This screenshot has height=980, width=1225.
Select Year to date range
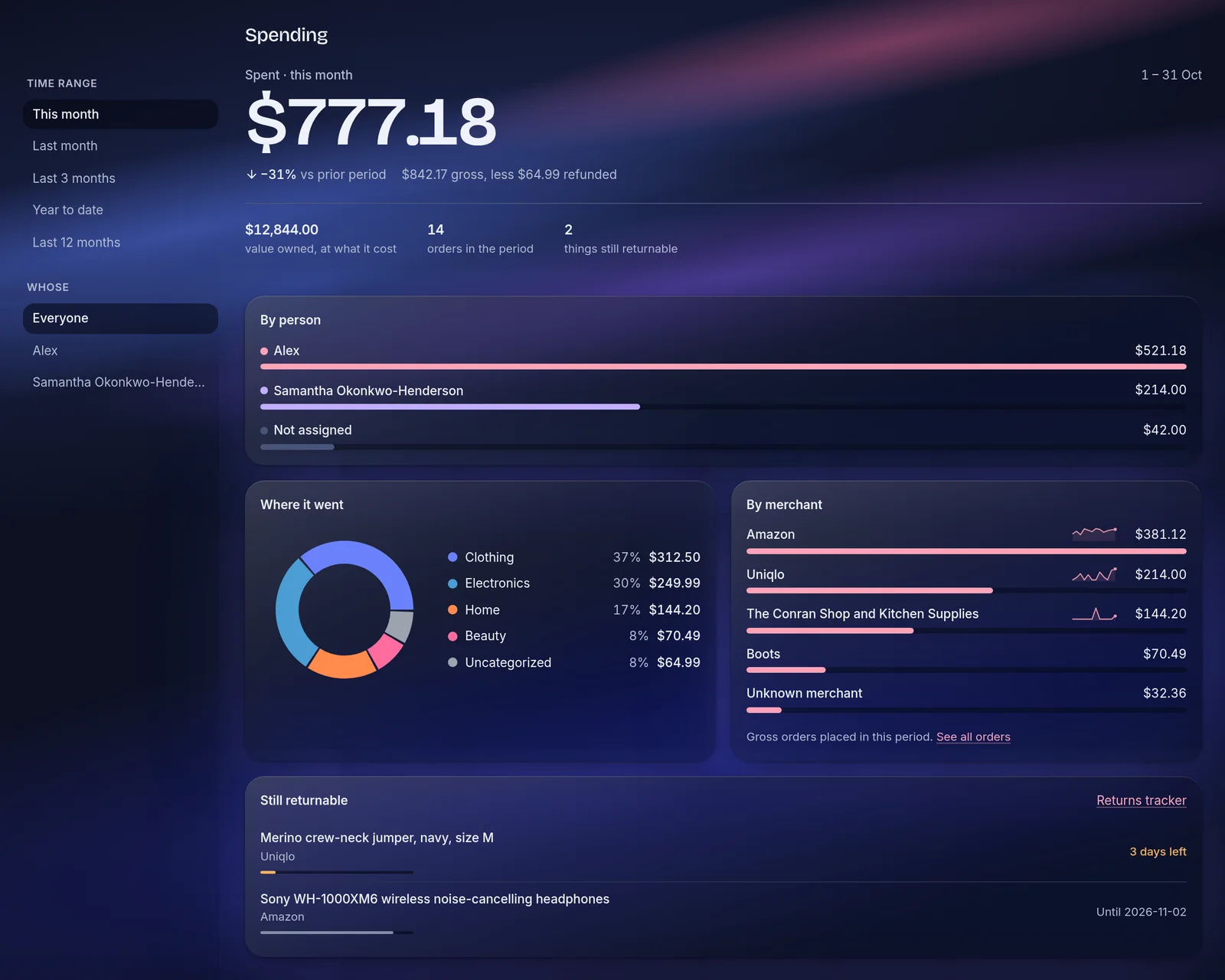point(120,210)
